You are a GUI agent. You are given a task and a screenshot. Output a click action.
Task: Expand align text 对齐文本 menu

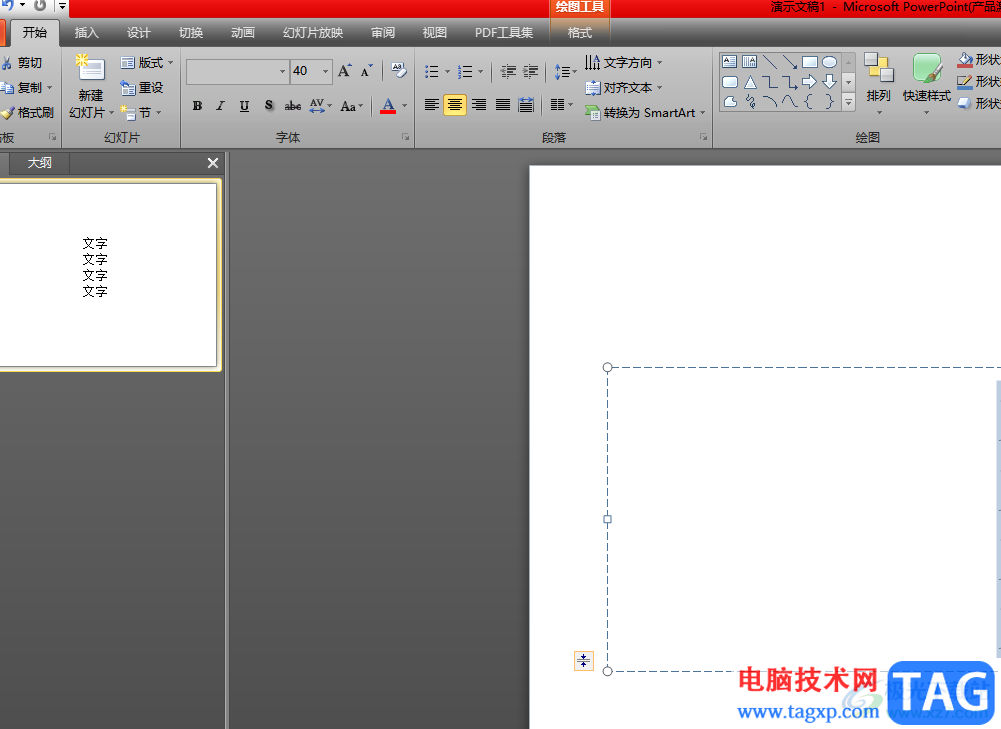click(624, 87)
